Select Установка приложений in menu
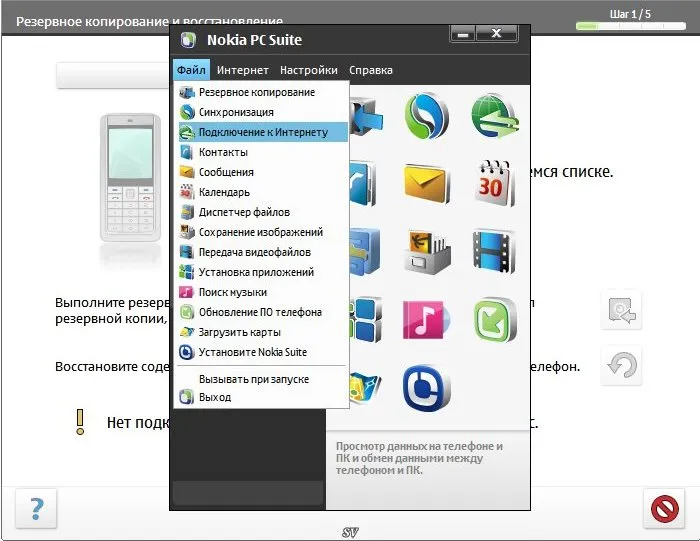 263,272
